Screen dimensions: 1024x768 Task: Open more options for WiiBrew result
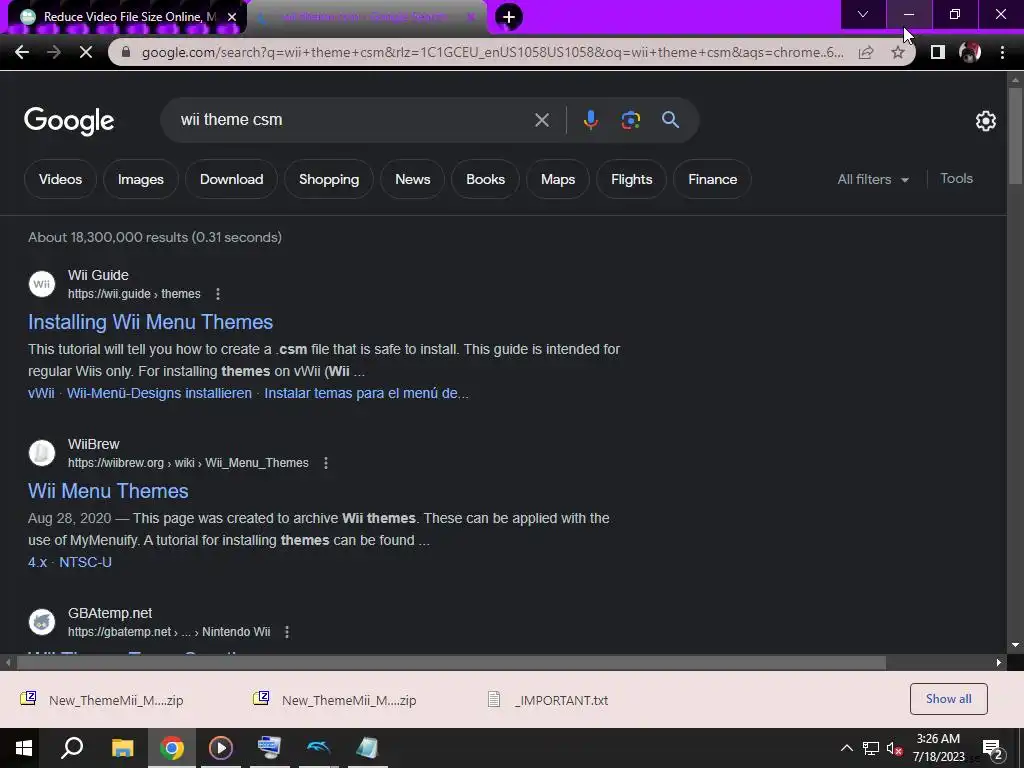coord(326,463)
